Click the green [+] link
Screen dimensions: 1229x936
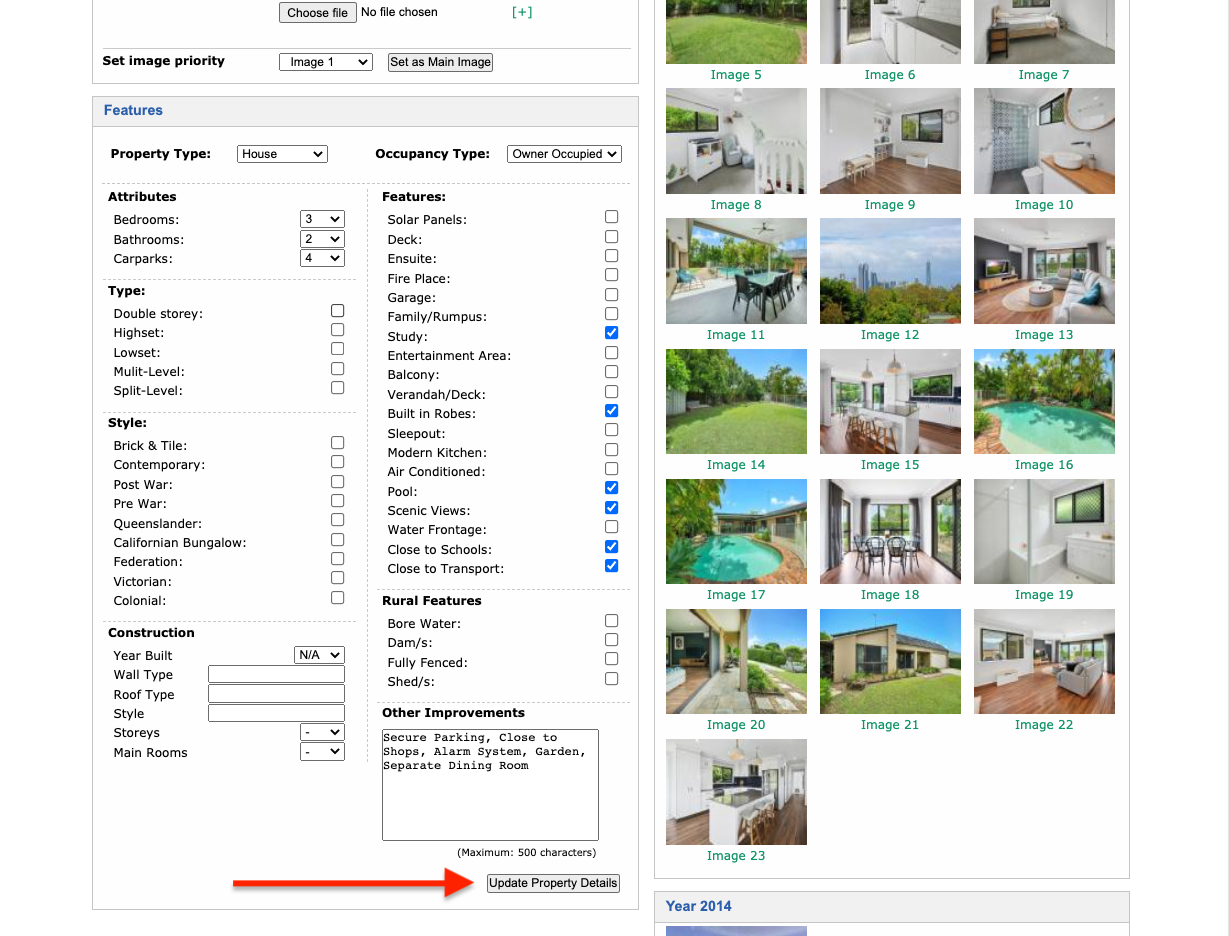(522, 11)
